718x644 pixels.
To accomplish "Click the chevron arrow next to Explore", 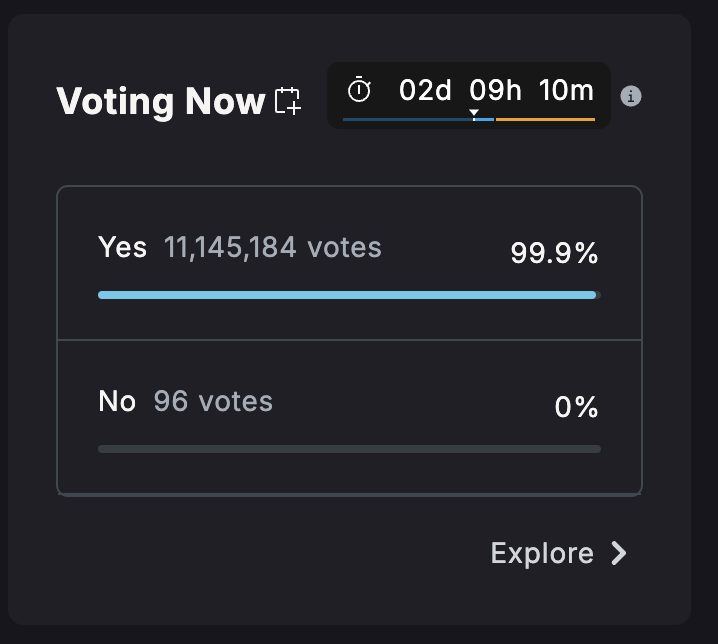I will (619, 553).
